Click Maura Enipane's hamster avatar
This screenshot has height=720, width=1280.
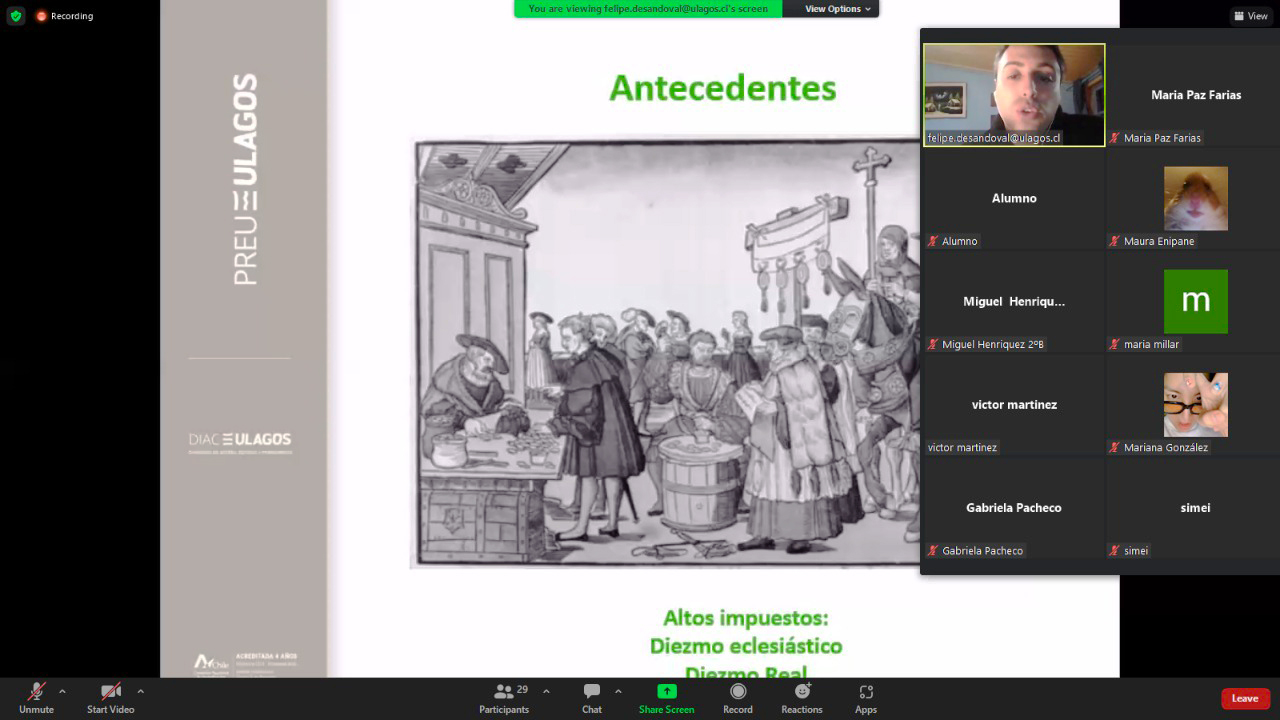[1196, 198]
